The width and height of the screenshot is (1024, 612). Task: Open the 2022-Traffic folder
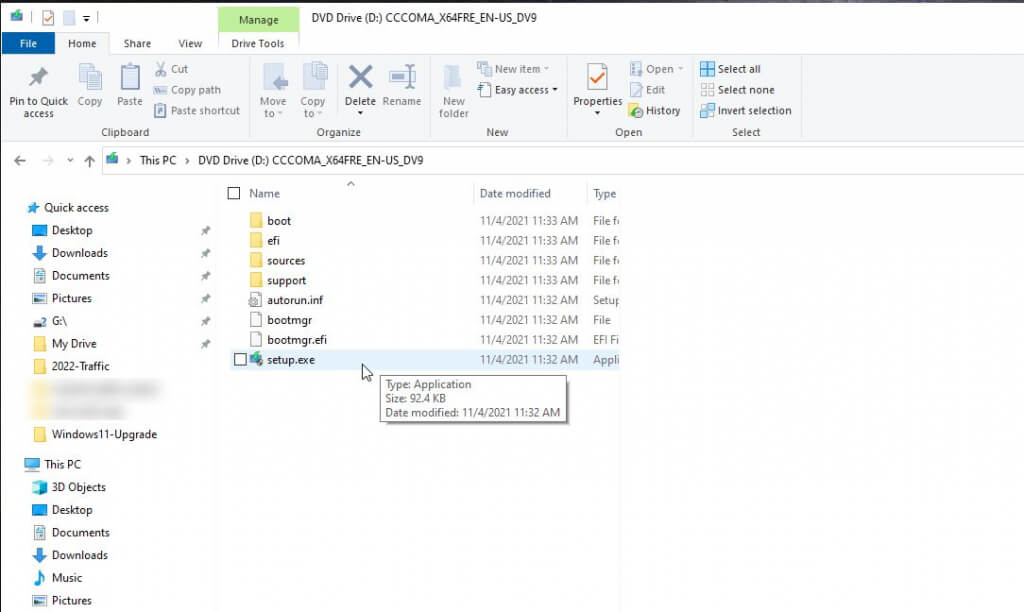tap(80, 366)
